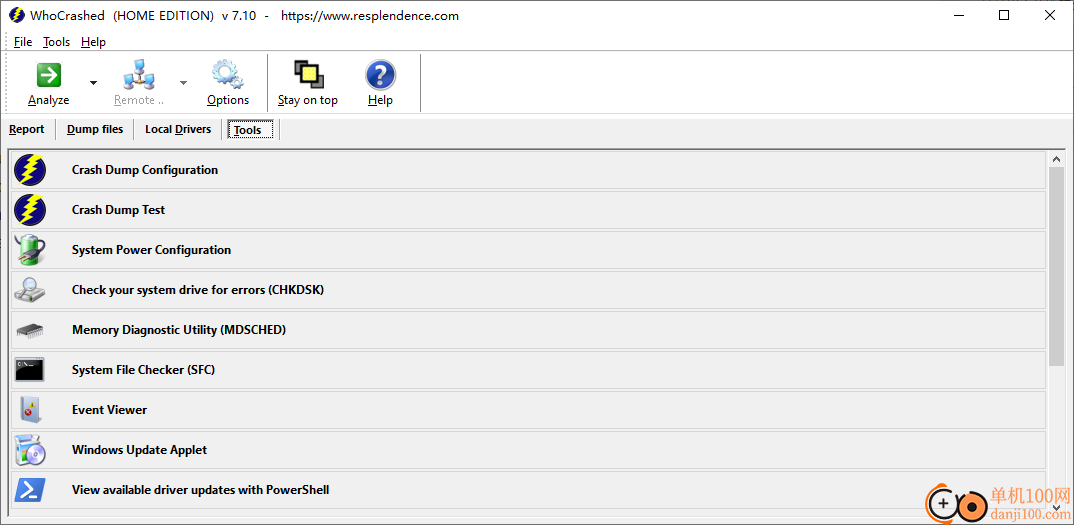
Task: Click the PowerShell driver updates icon
Action: point(30,490)
